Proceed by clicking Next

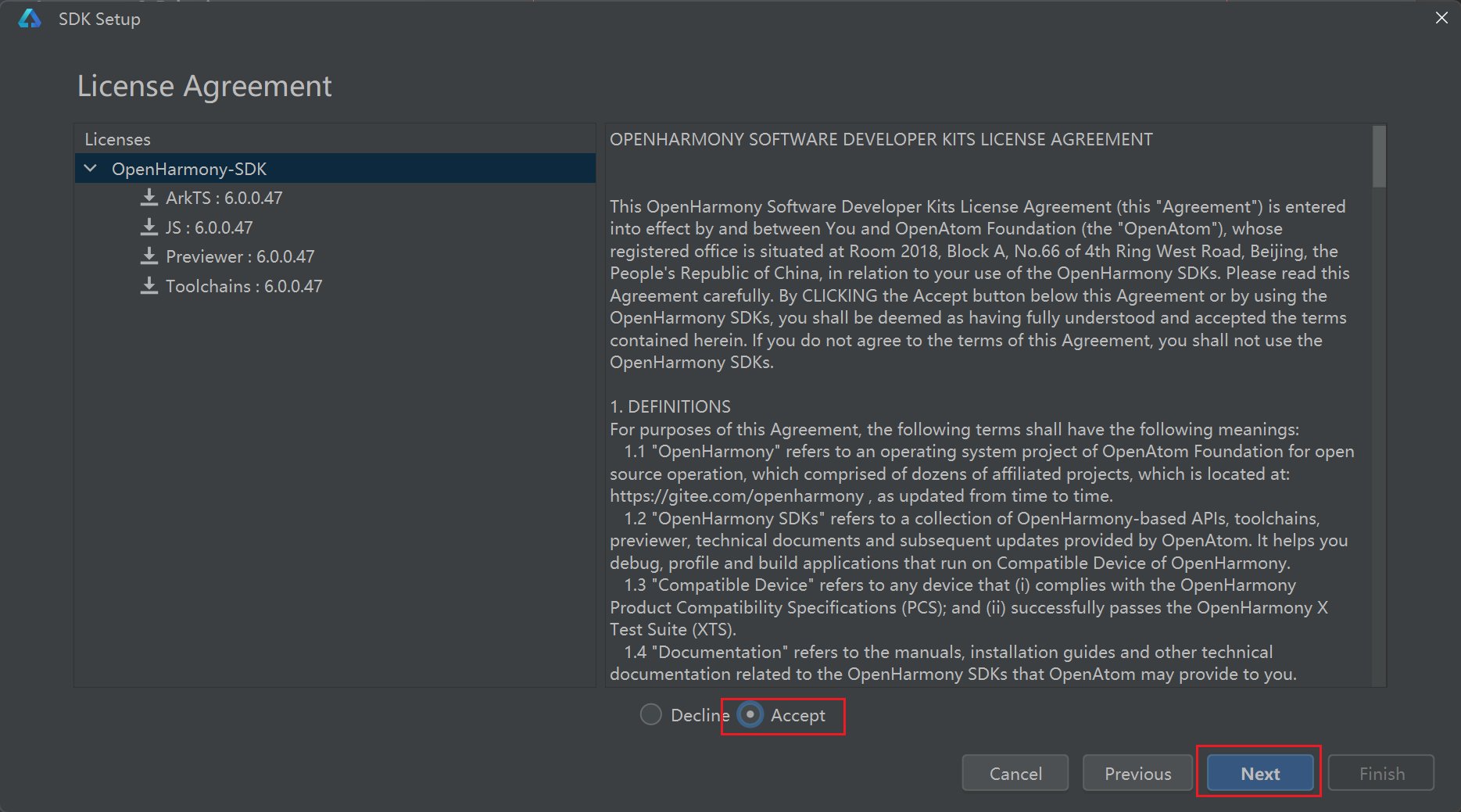click(1259, 773)
